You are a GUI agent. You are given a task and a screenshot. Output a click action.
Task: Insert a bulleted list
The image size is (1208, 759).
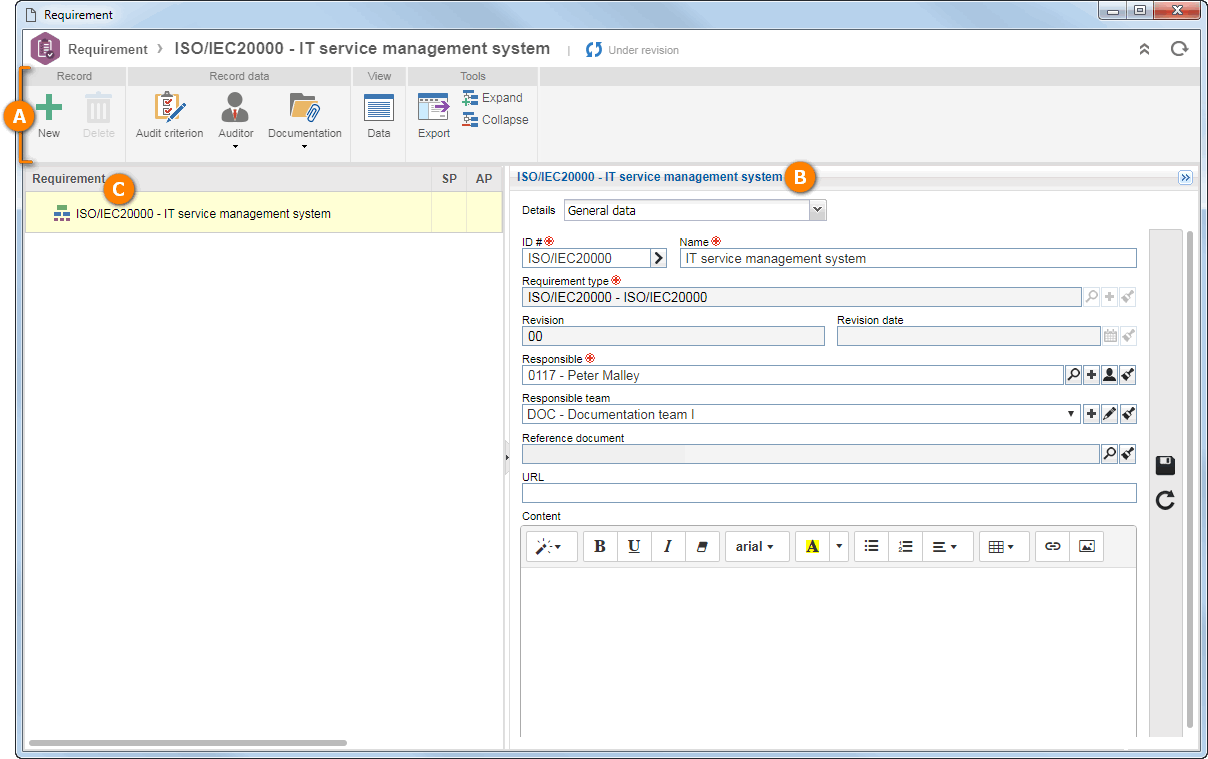871,547
